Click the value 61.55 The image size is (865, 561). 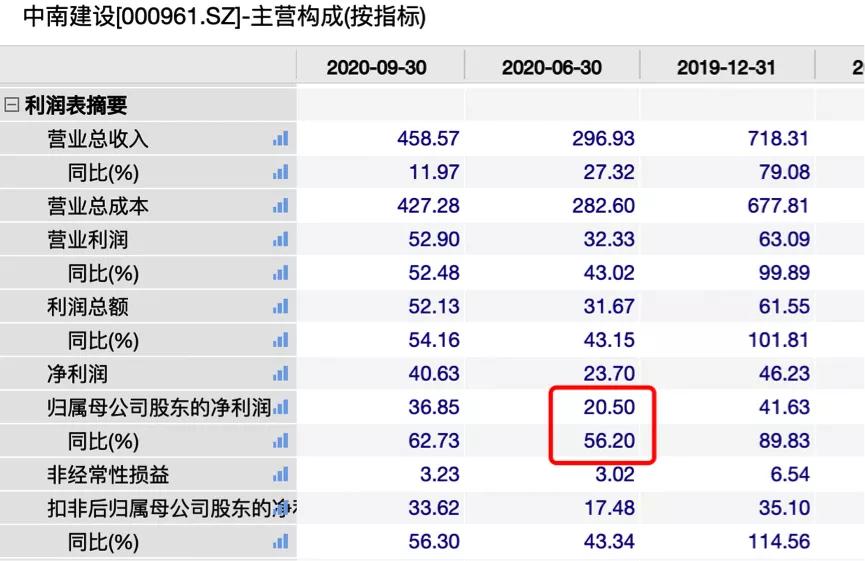pyautogui.click(x=784, y=306)
